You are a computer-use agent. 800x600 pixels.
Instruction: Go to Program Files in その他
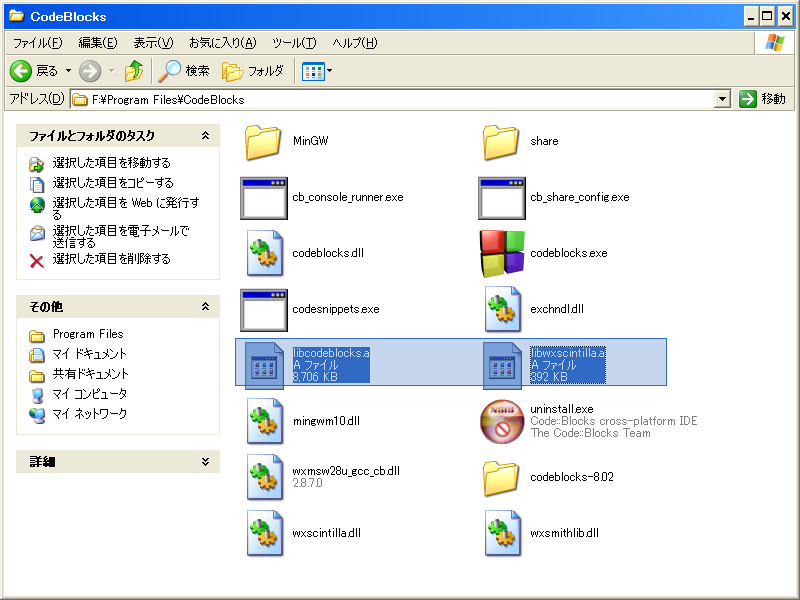point(88,334)
